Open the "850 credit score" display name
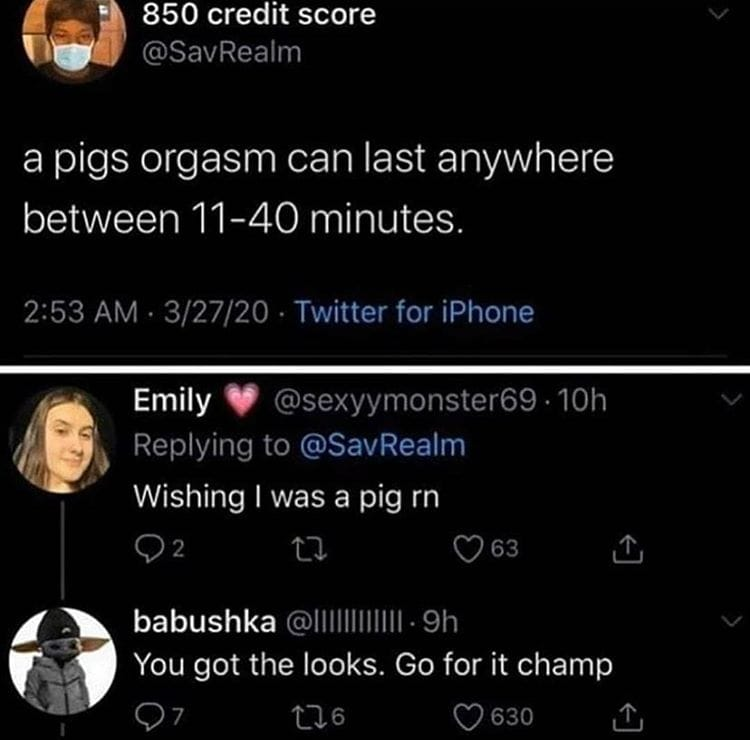Image resolution: width=750 pixels, height=740 pixels. tap(258, 15)
